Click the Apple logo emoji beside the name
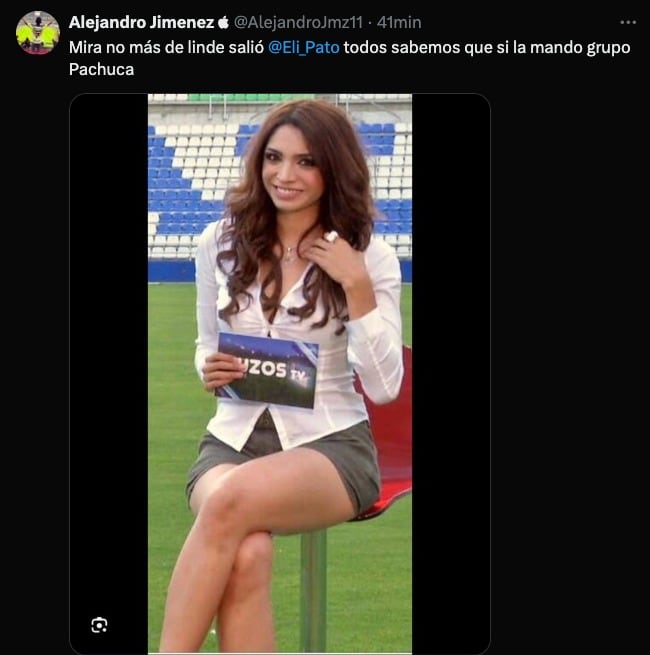This screenshot has width=650, height=655. coord(223,22)
